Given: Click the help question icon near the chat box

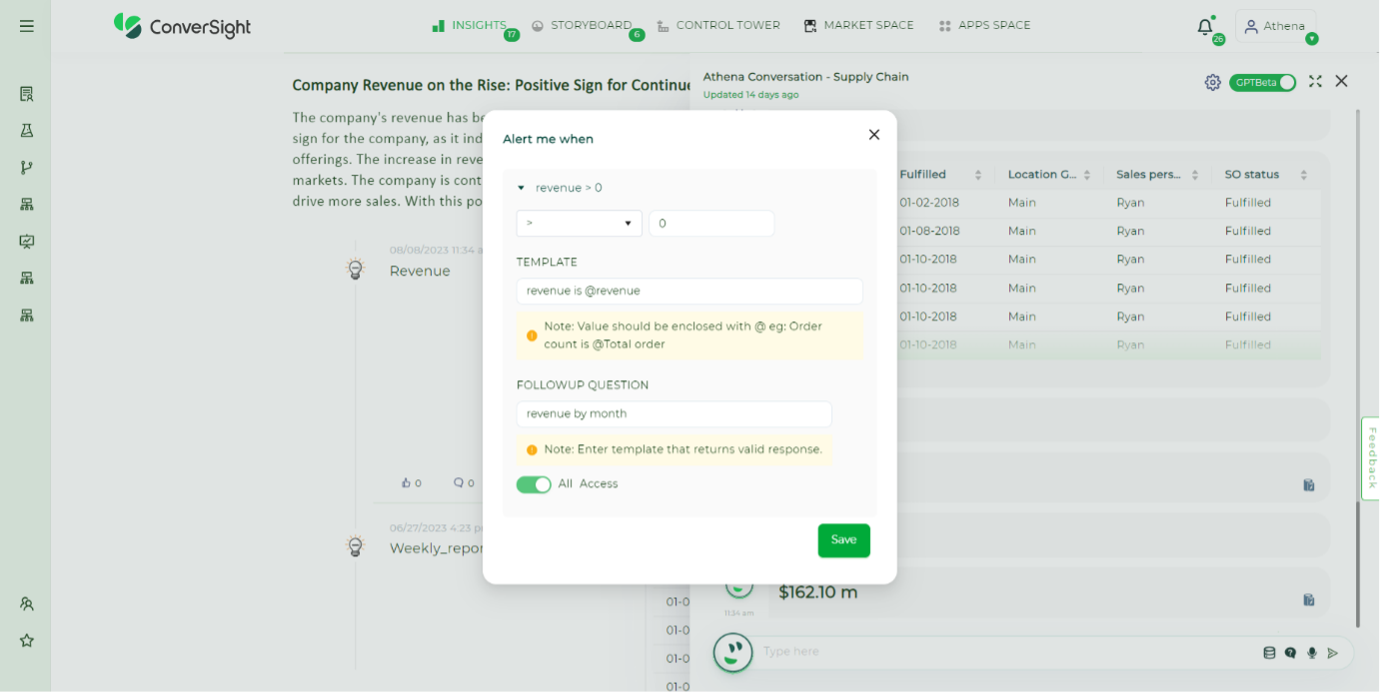Looking at the screenshot, I should coord(1290,652).
